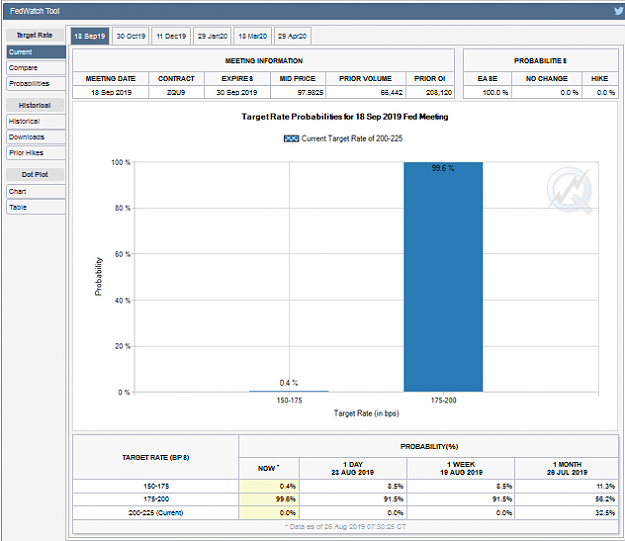This screenshot has width=625, height=541.
Task: Open the Dot Plot Table button
Action: tap(36, 207)
